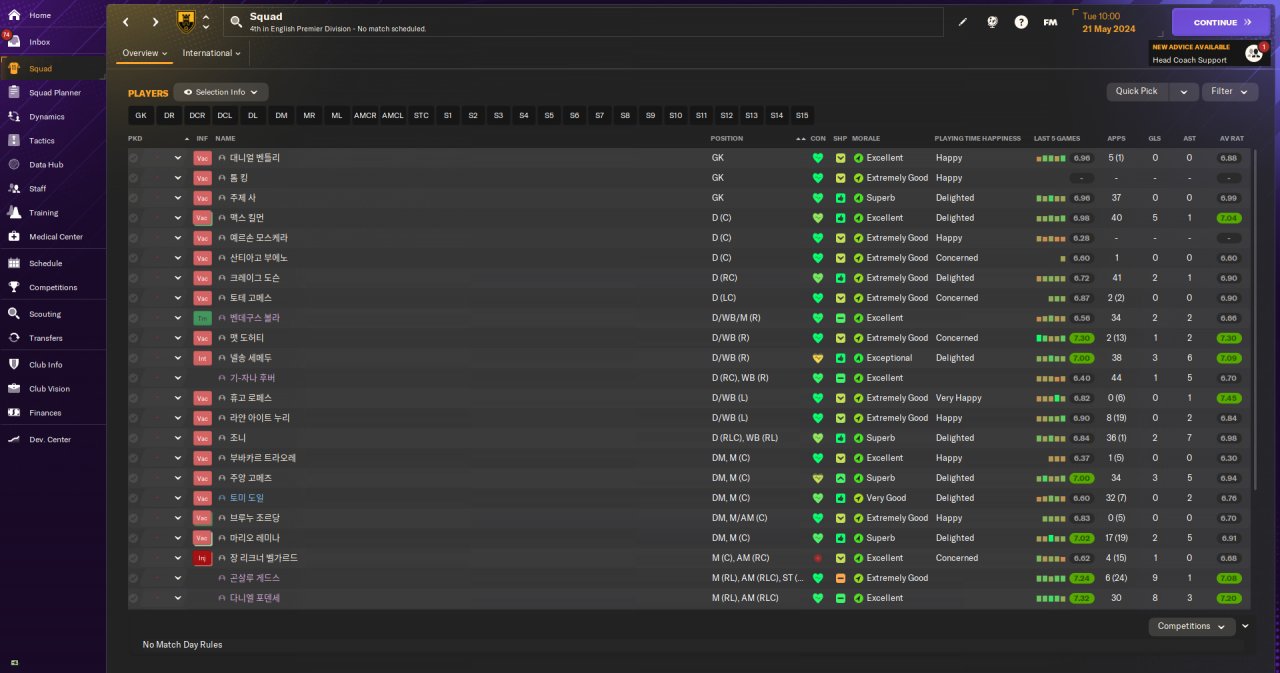Click the date 21 May 2024 display

point(1109,29)
